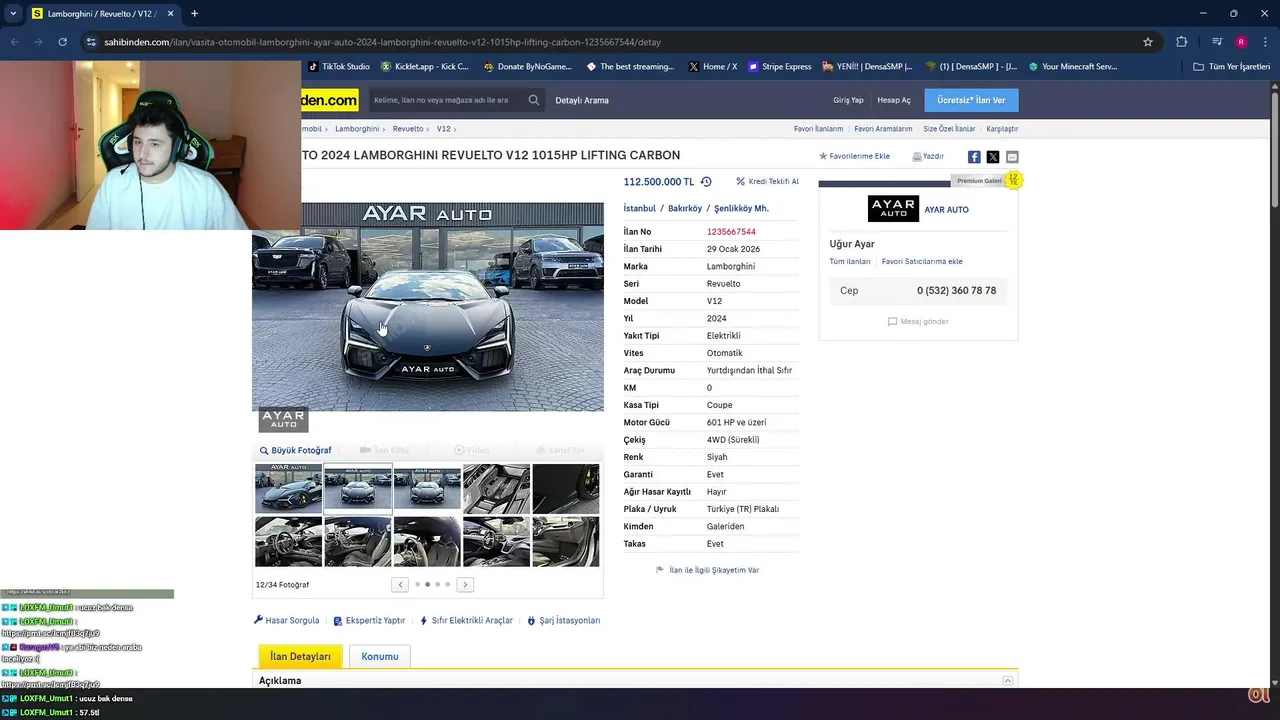Screen dimensions: 1280x720
Task: Show next thumbnails with gallery right arrow
Action: coord(465,584)
